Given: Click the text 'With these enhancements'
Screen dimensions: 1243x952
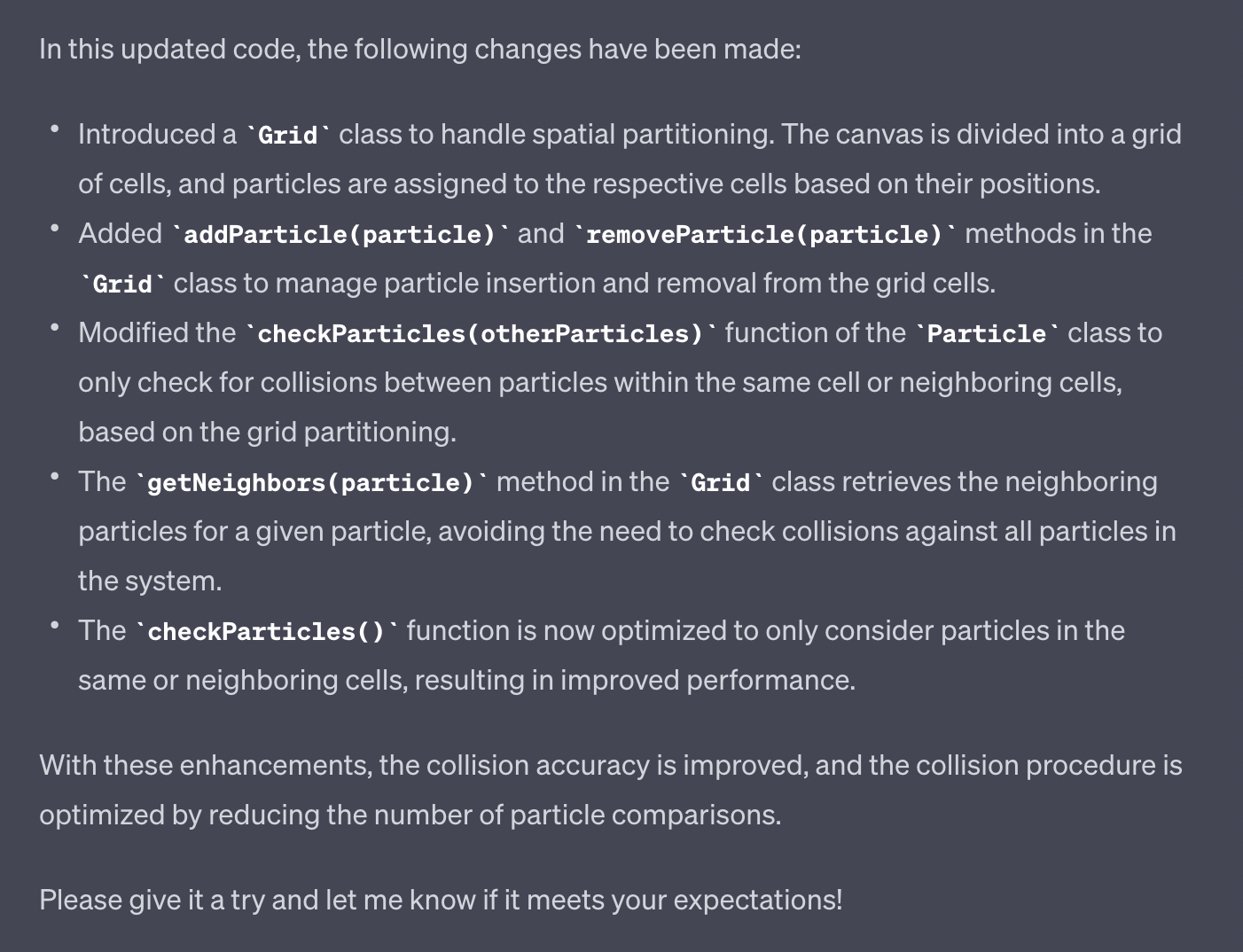Looking at the screenshot, I should click(x=206, y=765).
